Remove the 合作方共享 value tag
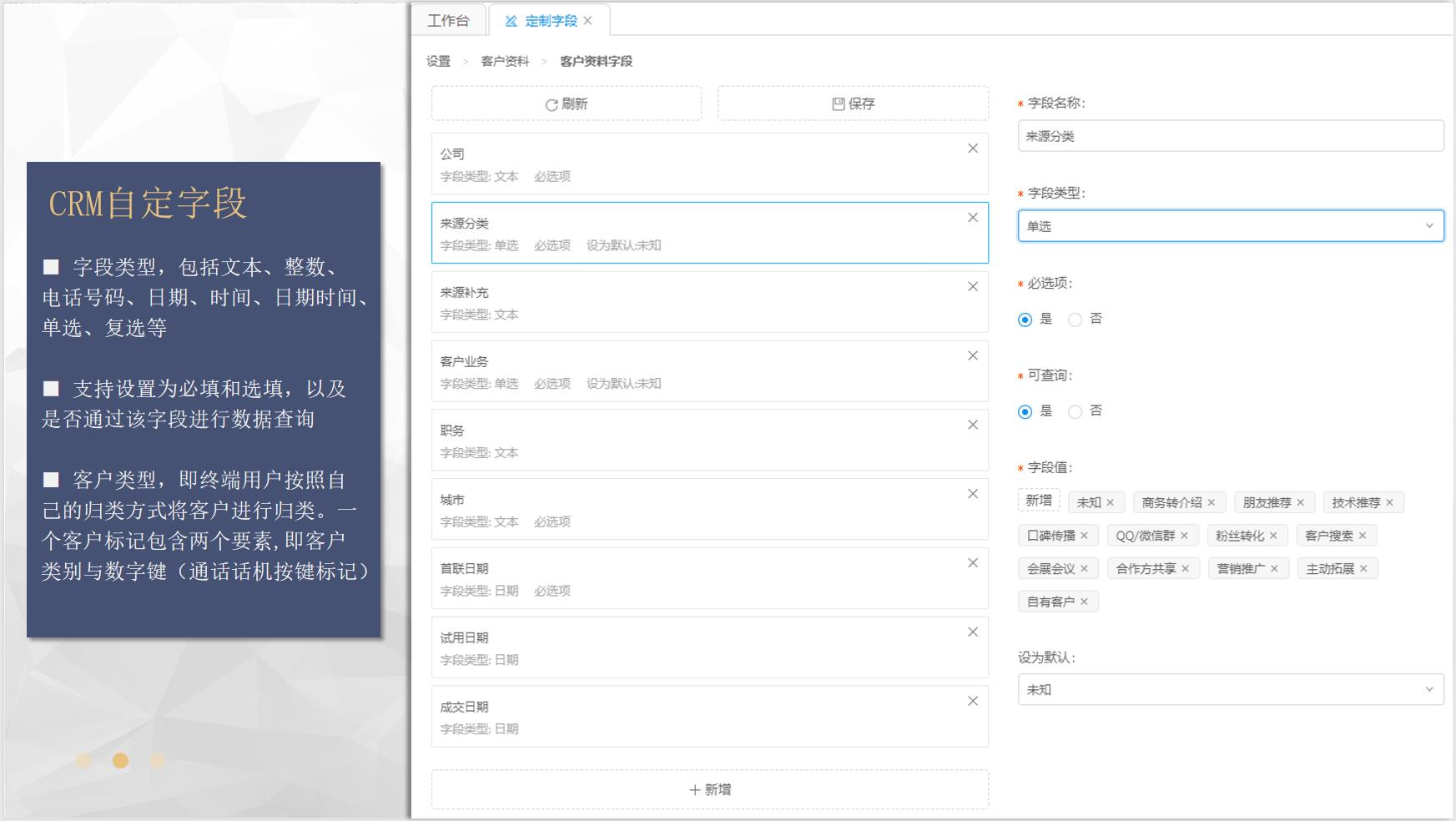Image resolution: width=1456 pixels, height=821 pixels. pos(1186,569)
